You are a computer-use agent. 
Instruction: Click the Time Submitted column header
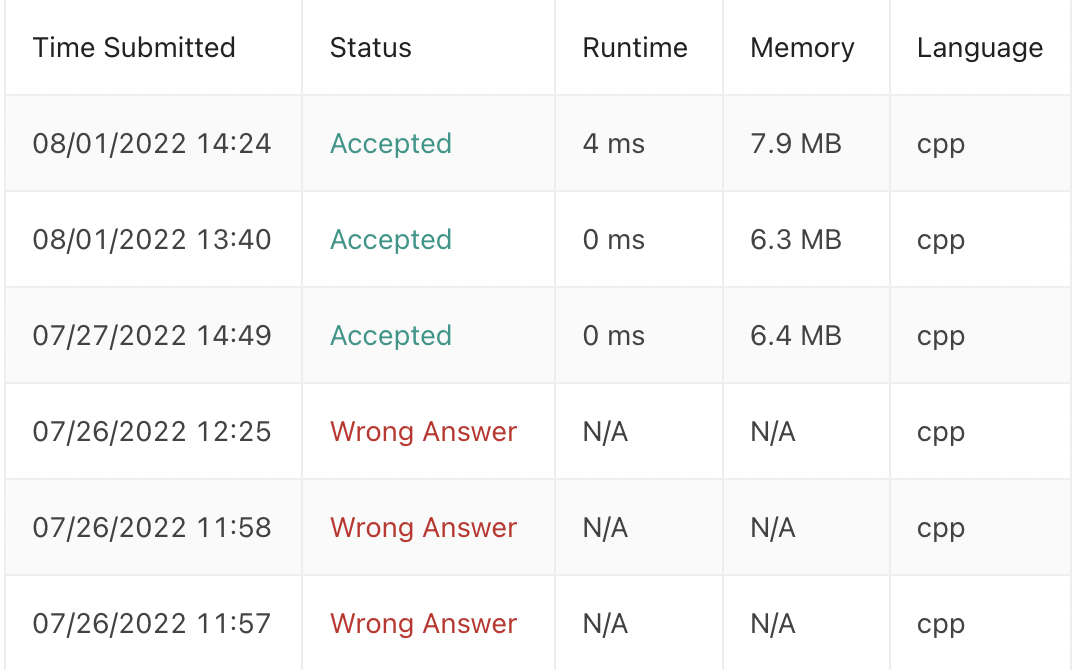(134, 48)
